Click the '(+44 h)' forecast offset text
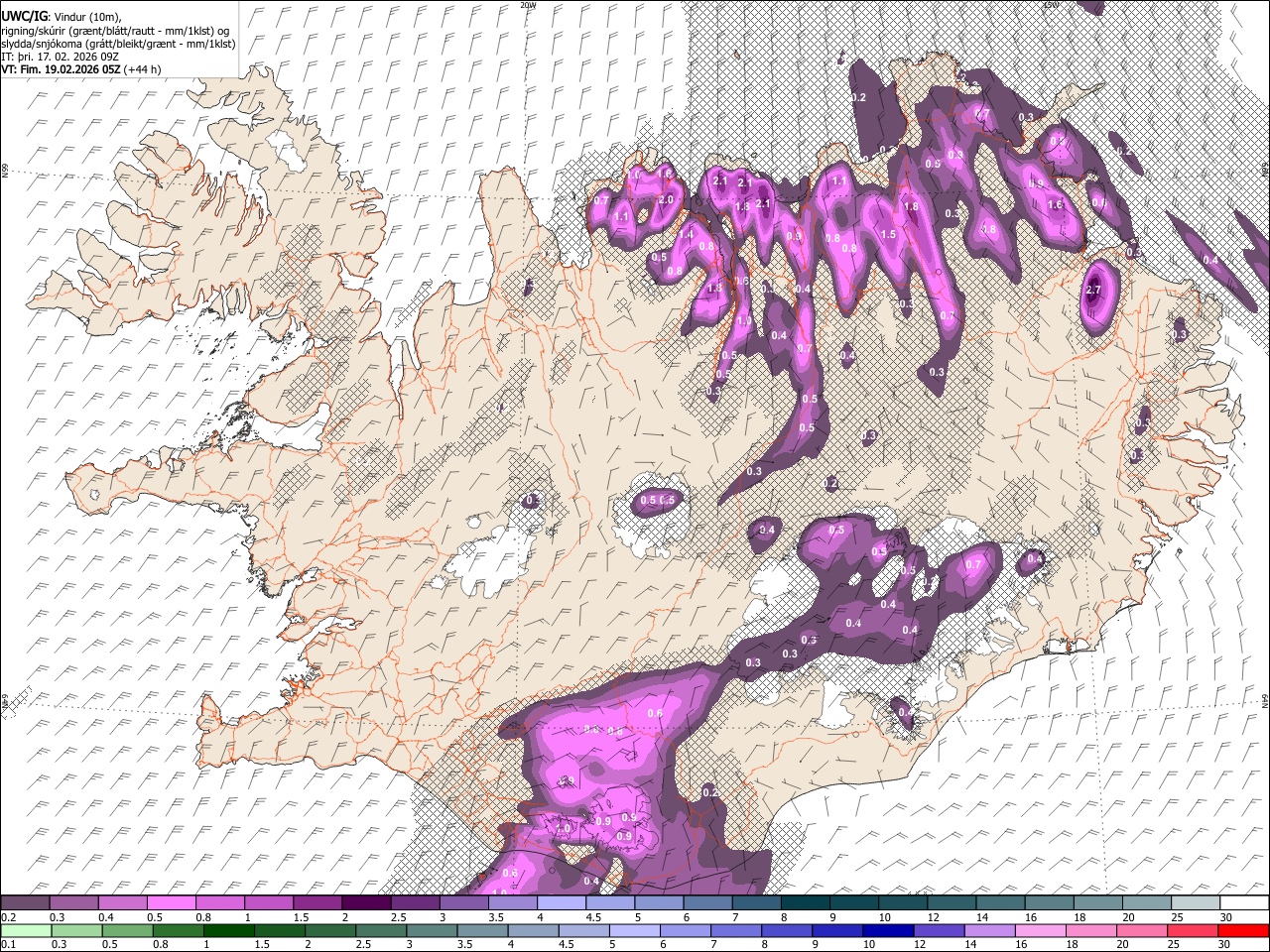1270x952 pixels. [x=143, y=69]
